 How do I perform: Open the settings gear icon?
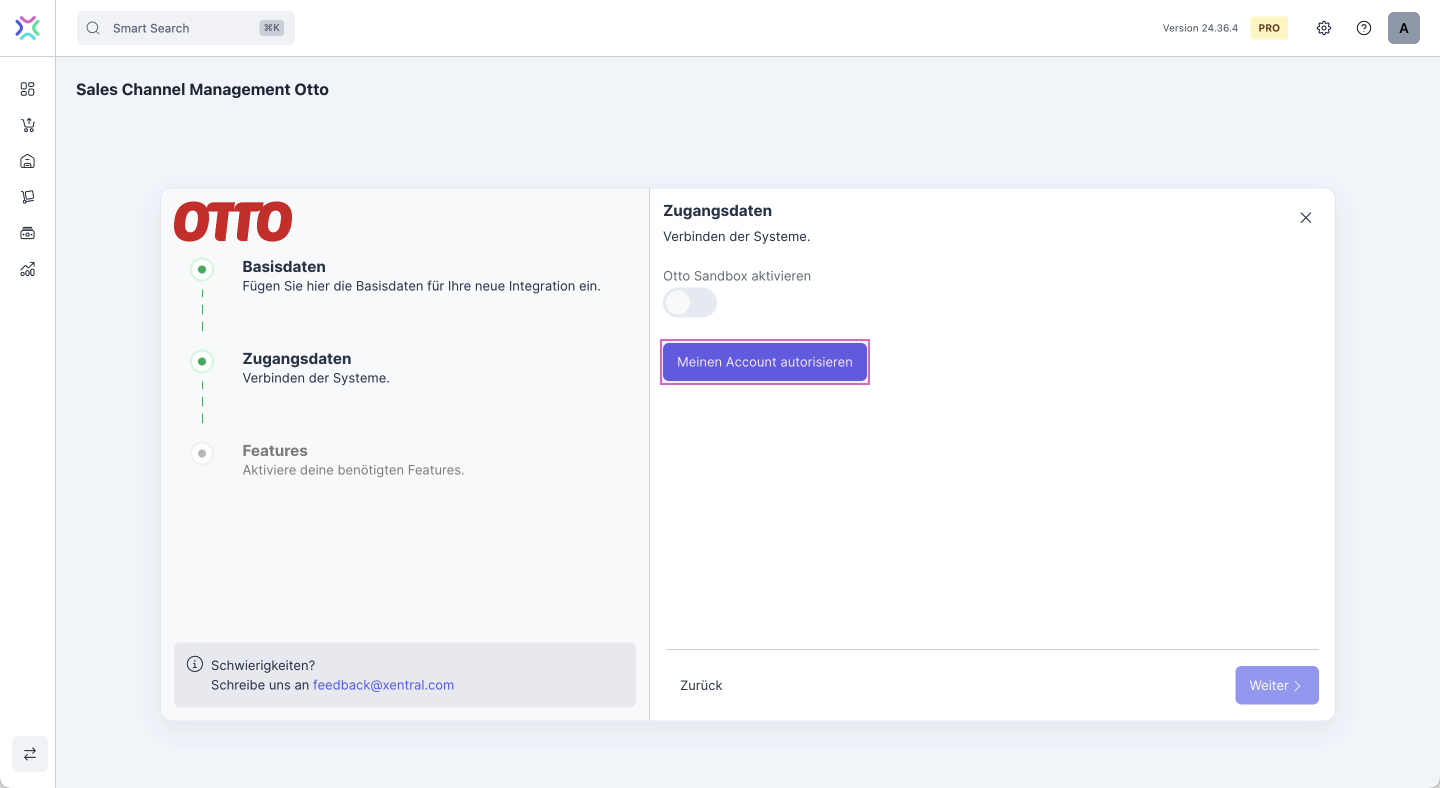1324,28
